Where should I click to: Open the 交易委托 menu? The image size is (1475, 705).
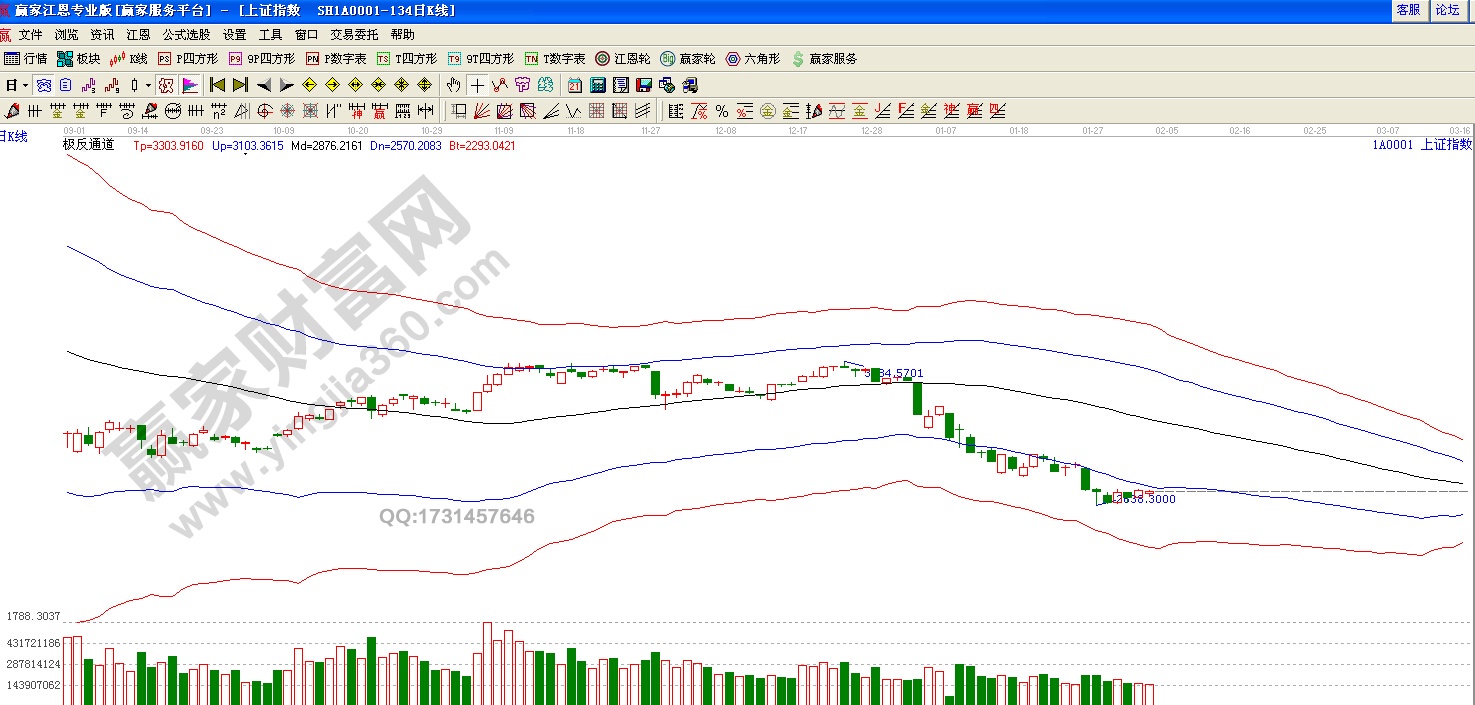point(354,34)
